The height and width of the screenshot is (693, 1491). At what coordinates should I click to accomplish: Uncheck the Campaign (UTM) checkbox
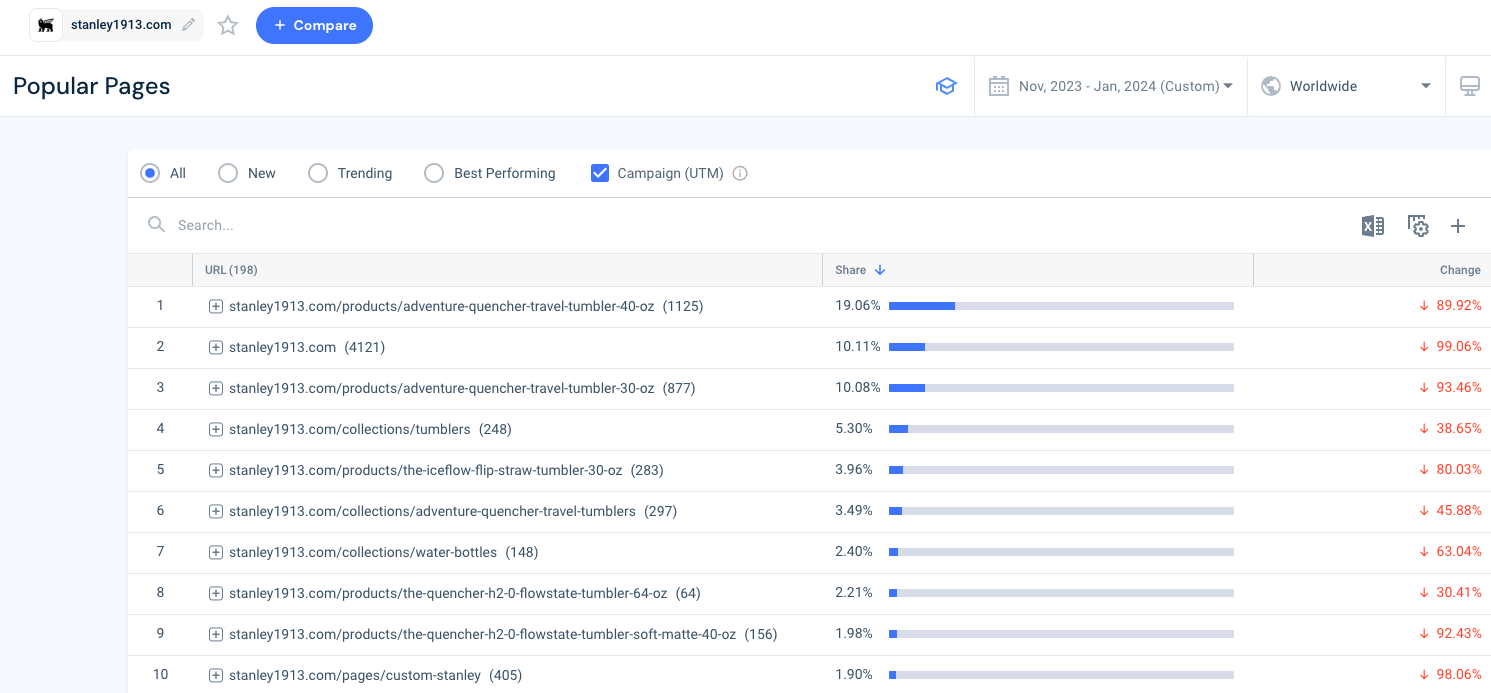[600, 173]
